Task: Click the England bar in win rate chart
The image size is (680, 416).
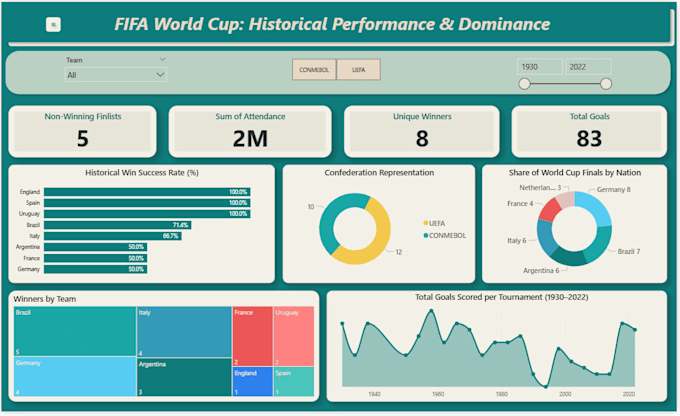Action: point(147,192)
